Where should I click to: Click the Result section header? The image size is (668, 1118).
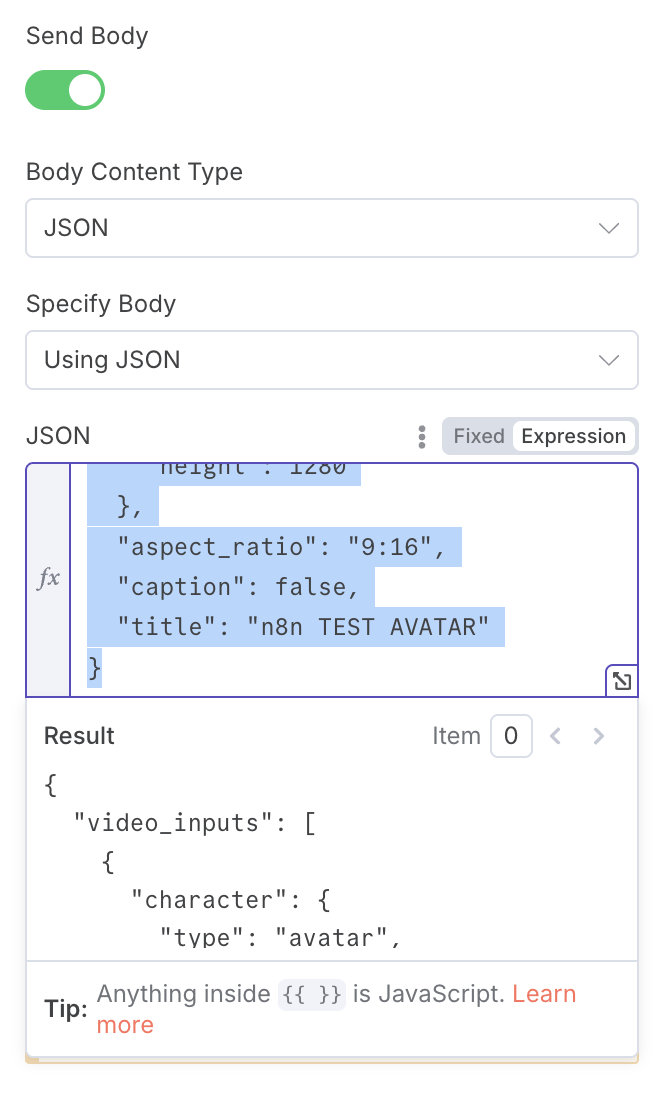(79, 736)
